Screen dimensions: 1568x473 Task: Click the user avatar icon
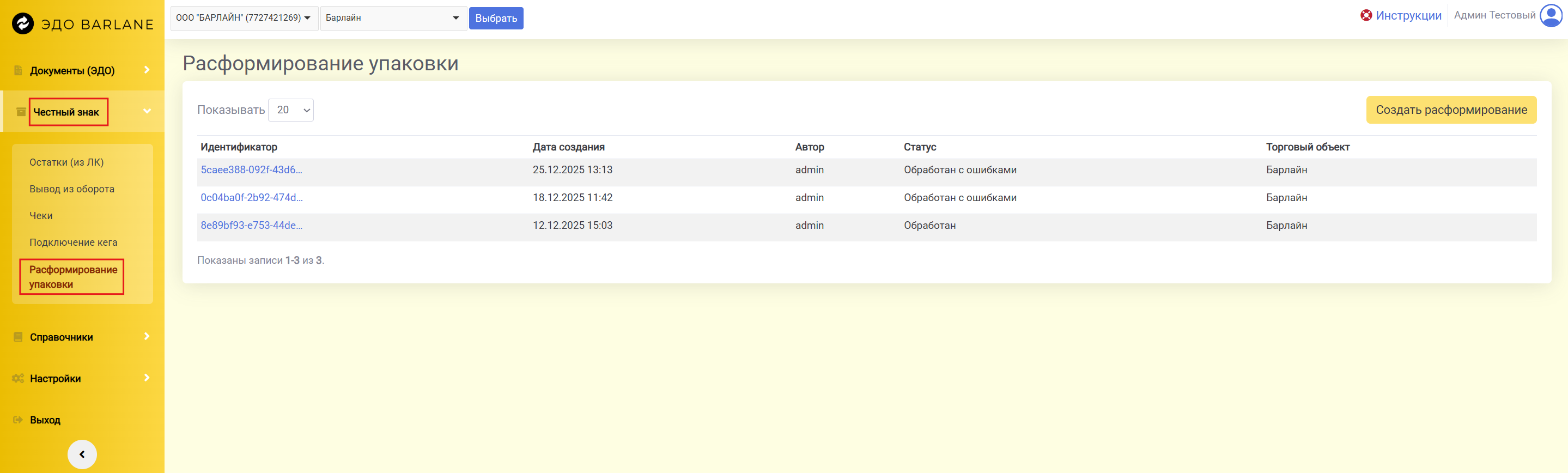1551,16
